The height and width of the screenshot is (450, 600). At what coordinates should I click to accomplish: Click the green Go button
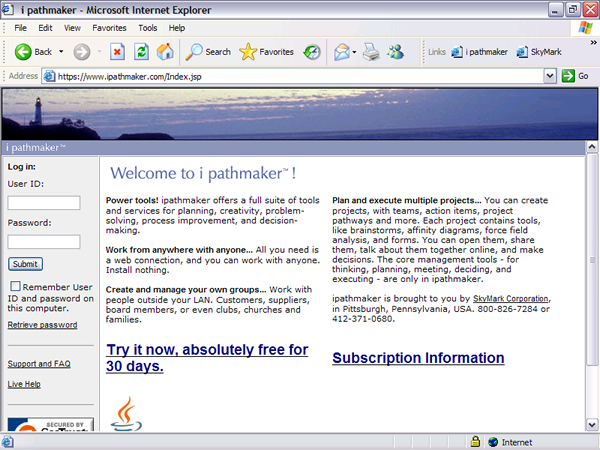[x=575, y=76]
